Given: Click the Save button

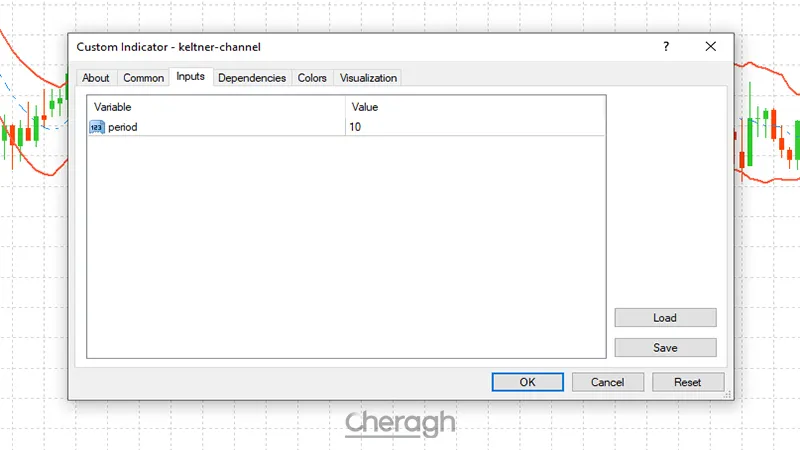Looking at the screenshot, I should [665, 348].
